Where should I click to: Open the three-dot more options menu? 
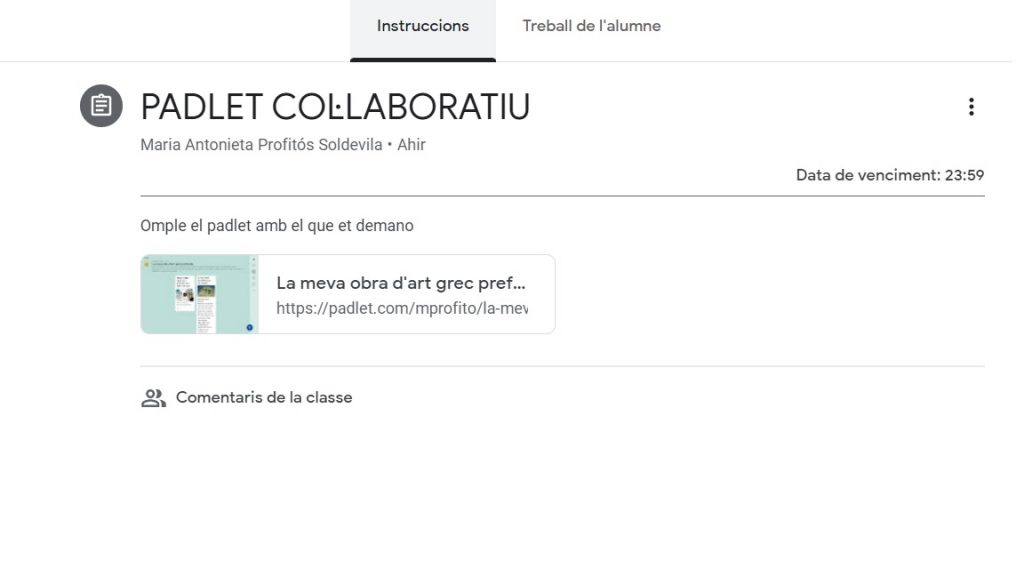(x=970, y=107)
